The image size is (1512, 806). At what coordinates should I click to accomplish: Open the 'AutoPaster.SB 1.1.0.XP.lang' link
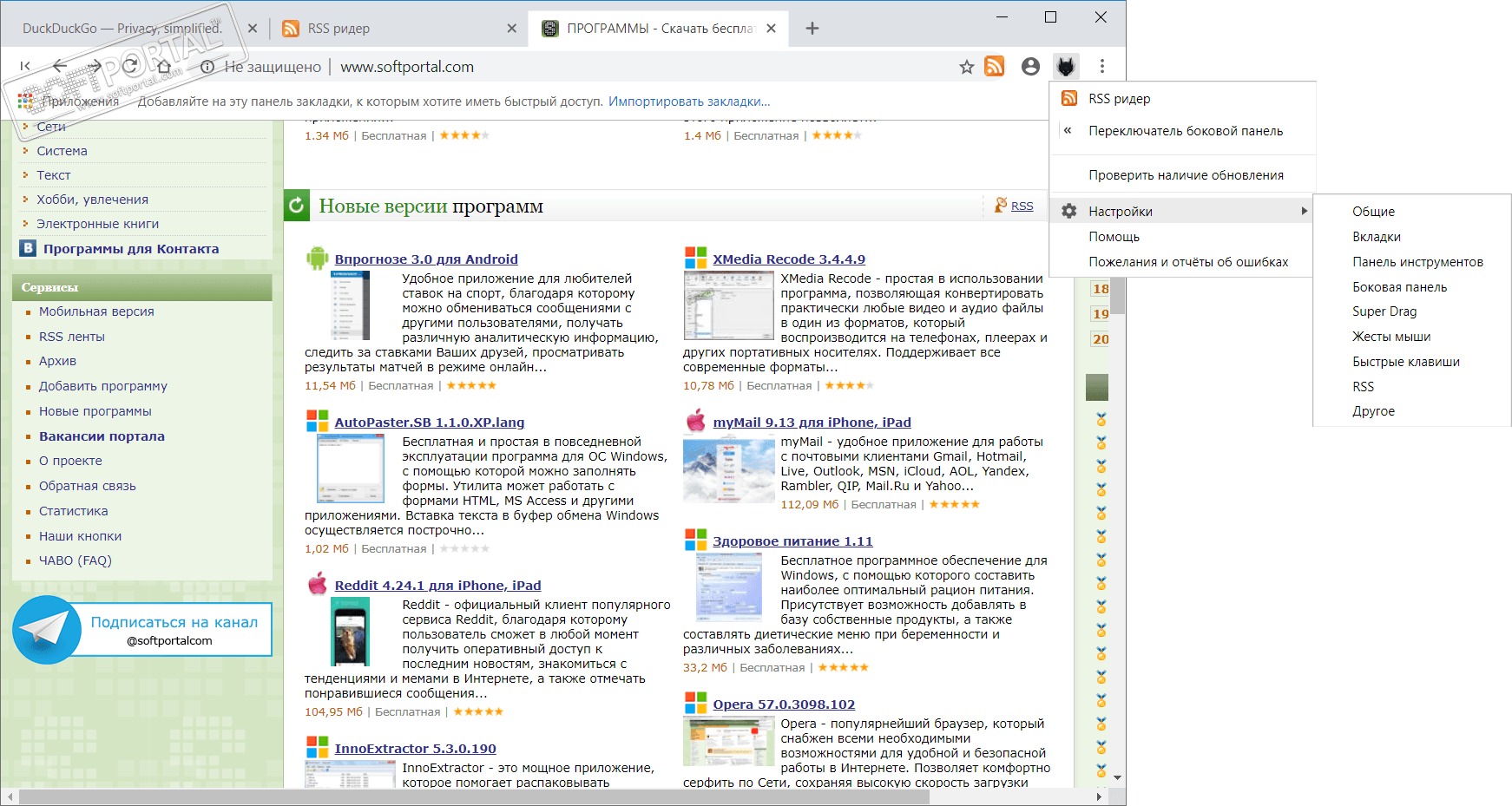click(430, 423)
